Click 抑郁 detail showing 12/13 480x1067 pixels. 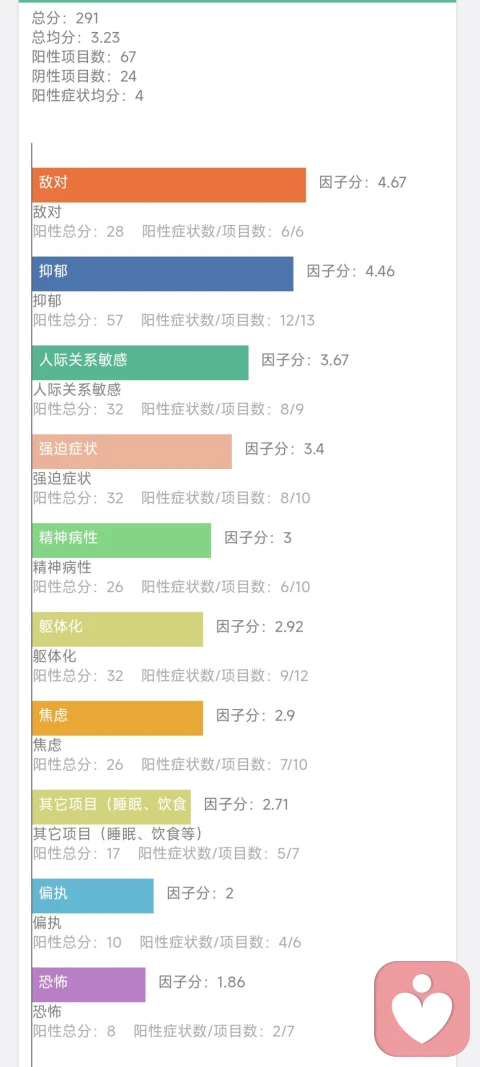[174, 320]
